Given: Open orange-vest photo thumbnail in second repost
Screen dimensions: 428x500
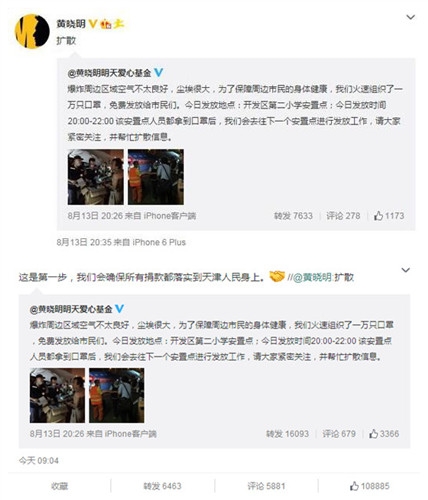Looking at the screenshot, I should click(117, 395).
